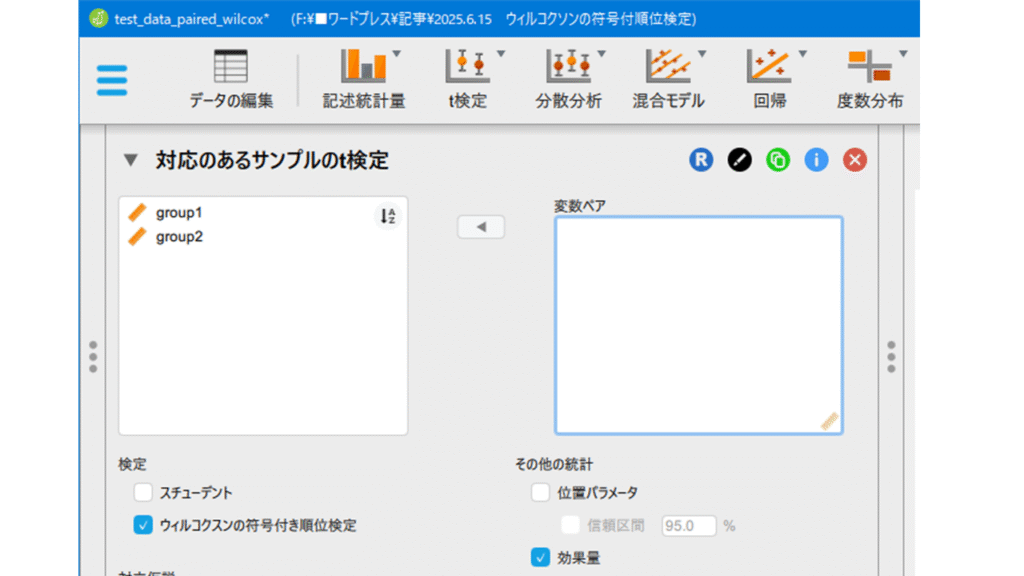
Task: Close analysis with red X icon
Action: 854,160
